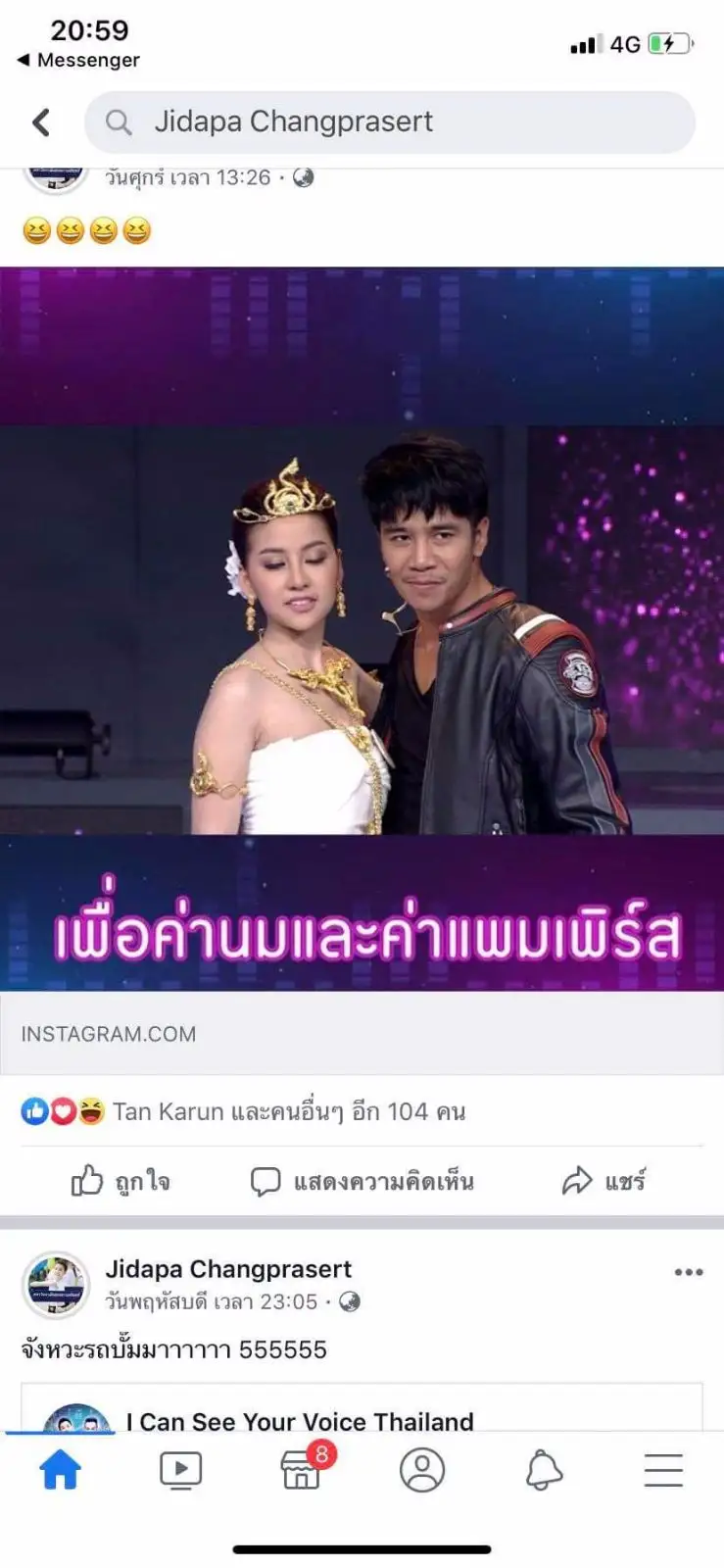Screen dimensions: 724x1568
Task: Open the Watch video tab
Action: click(180, 1470)
